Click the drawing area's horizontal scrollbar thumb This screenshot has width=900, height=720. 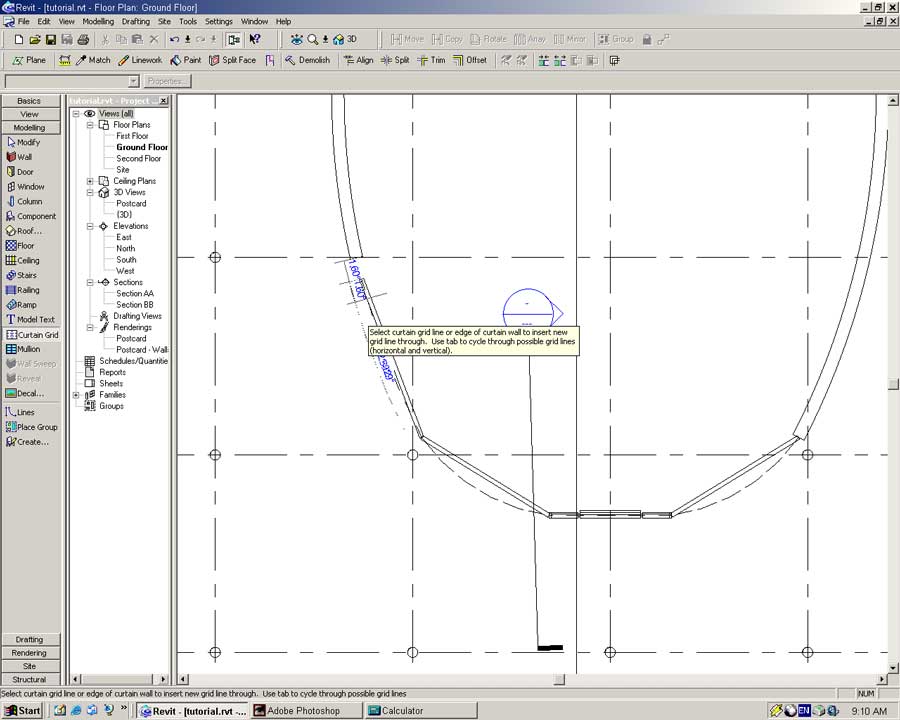pyautogui.click(x=559, y=680)
